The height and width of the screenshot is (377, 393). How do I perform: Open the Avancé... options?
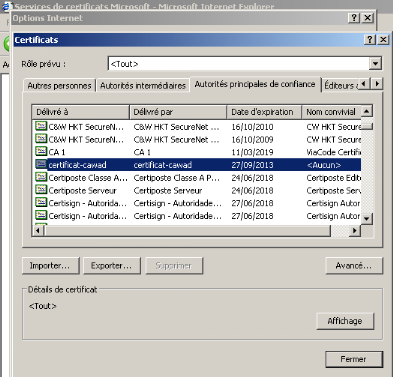(354, 266)
